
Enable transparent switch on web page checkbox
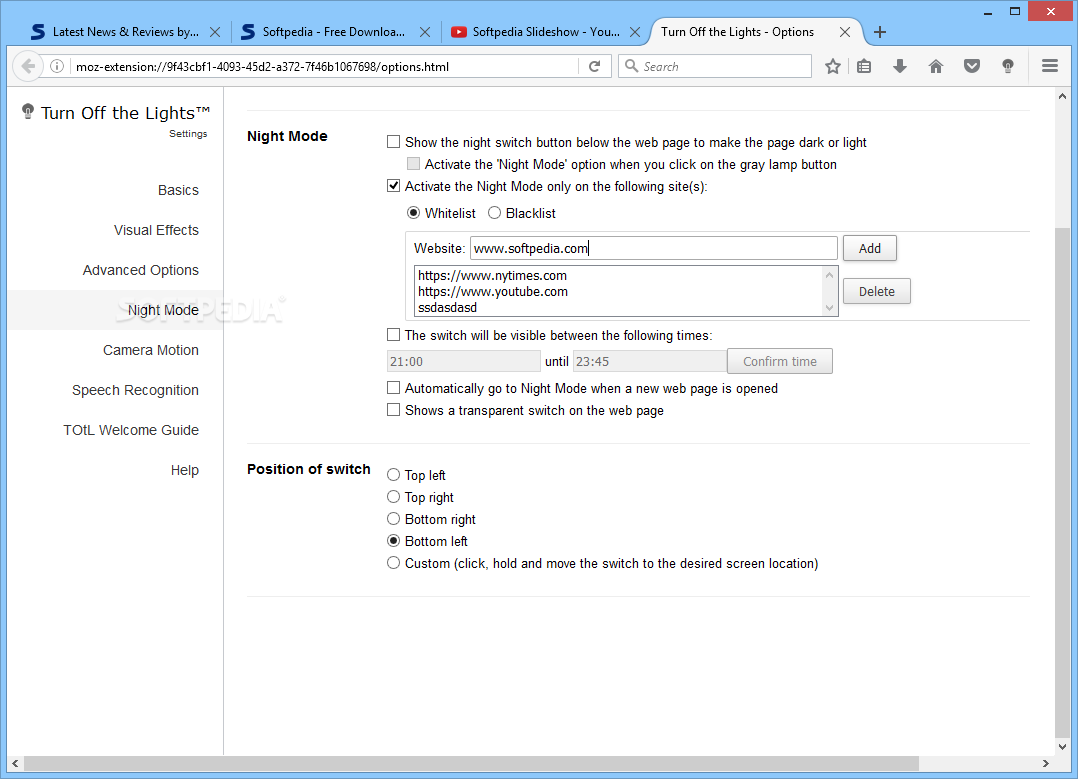[393, 410]
